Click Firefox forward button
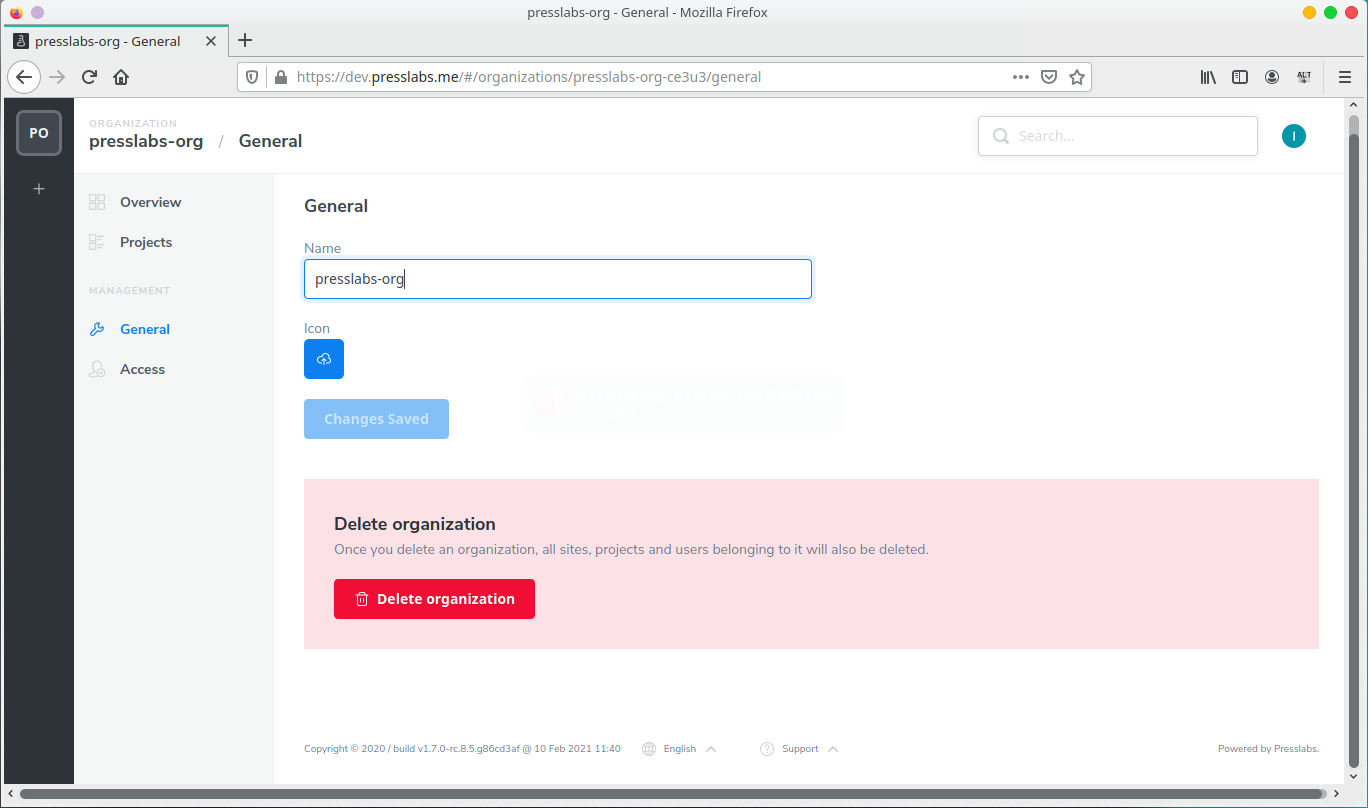The image size is (1368, 808). click(57, 77)
